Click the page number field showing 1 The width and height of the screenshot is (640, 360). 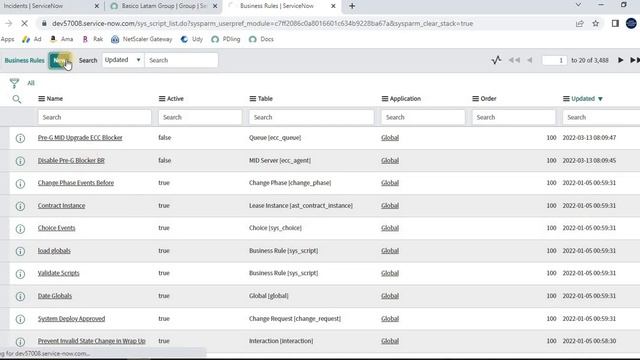point(554,60)
